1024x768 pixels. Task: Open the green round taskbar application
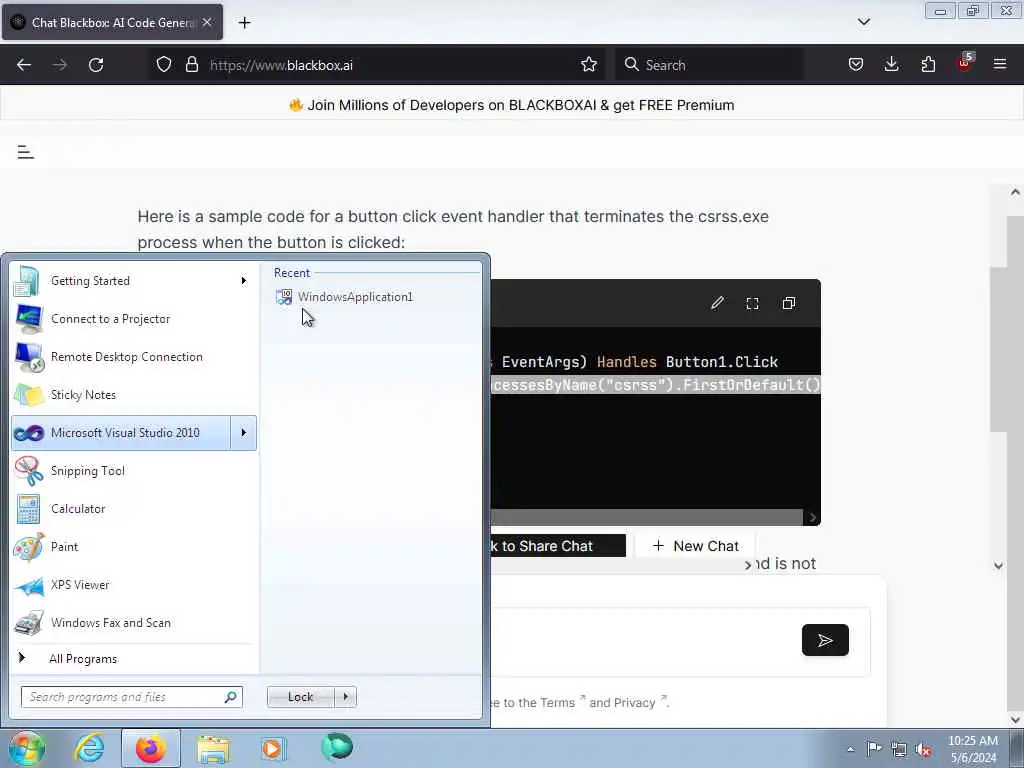(x=337, y=747)
